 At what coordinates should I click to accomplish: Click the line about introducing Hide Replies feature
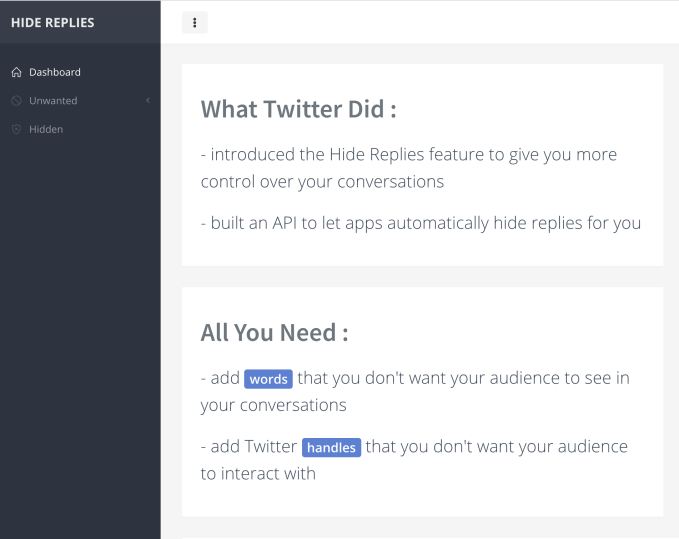[408, 155]
